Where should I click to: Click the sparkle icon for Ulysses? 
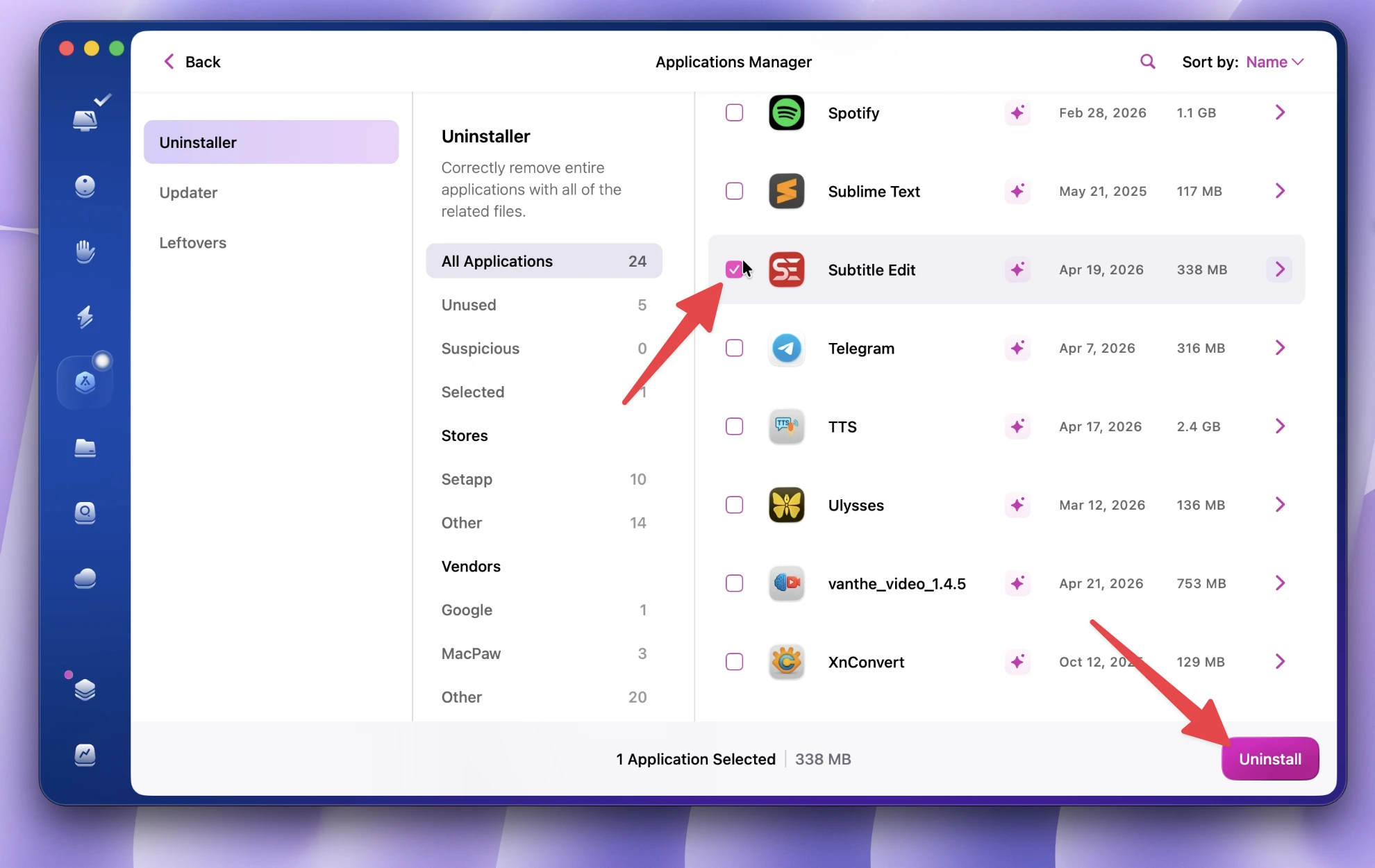click(1017, 505)
